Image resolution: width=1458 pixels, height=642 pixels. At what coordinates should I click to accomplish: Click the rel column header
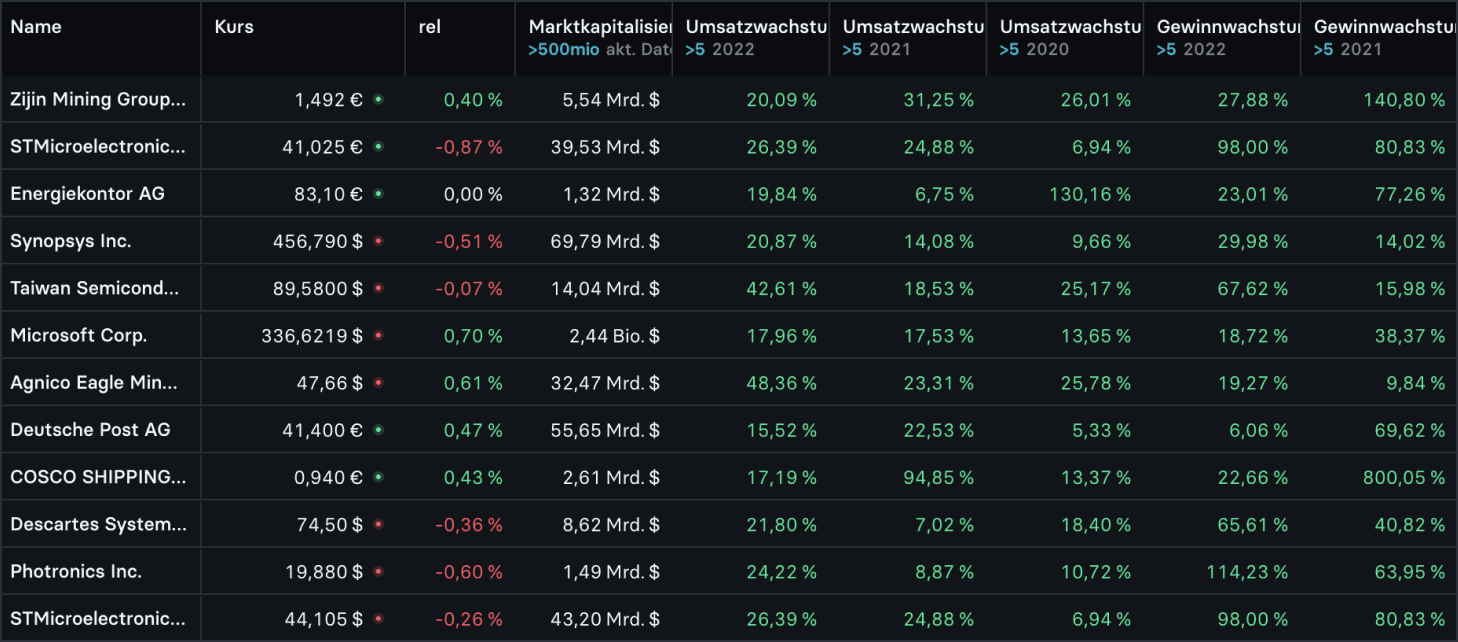(430, 27)
